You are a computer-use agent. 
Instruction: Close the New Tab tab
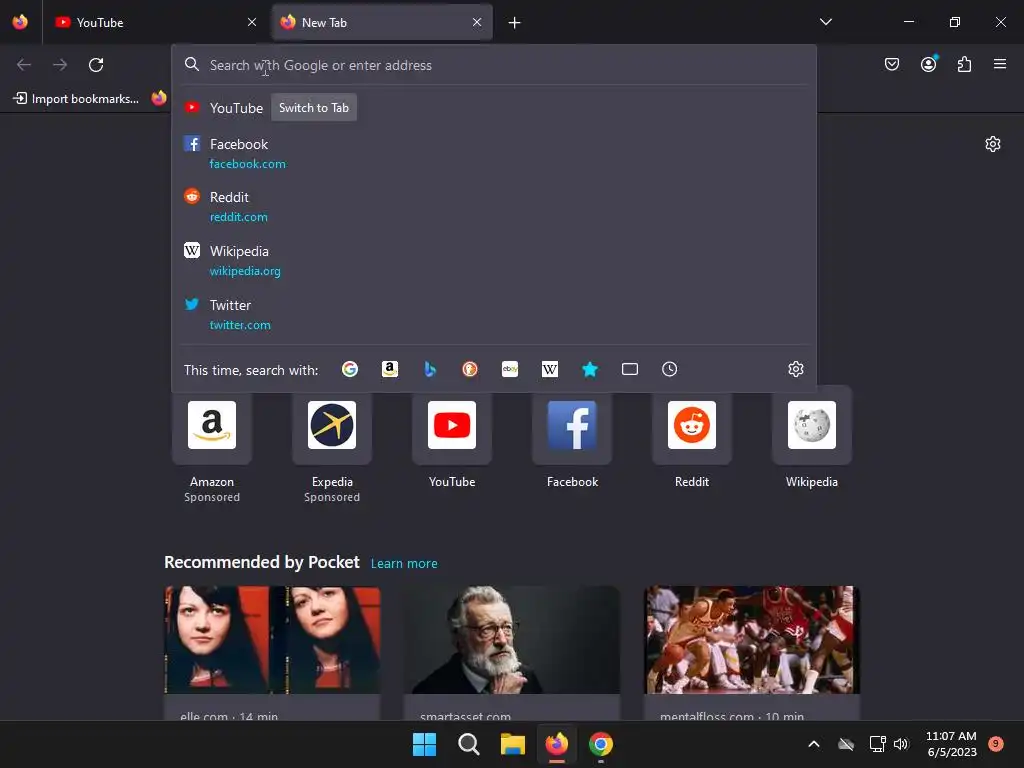pyautogui.click(x=477, y=22)
